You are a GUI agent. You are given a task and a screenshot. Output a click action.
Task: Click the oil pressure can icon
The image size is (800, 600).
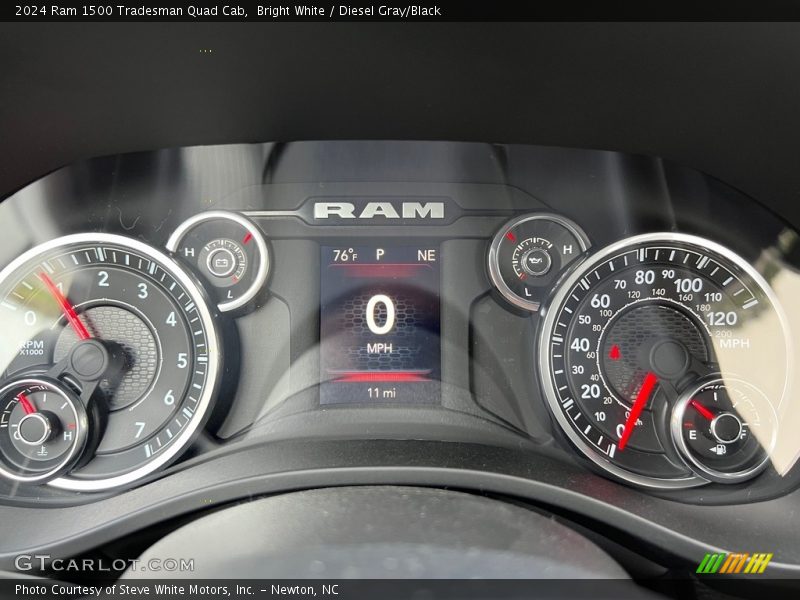538,263
